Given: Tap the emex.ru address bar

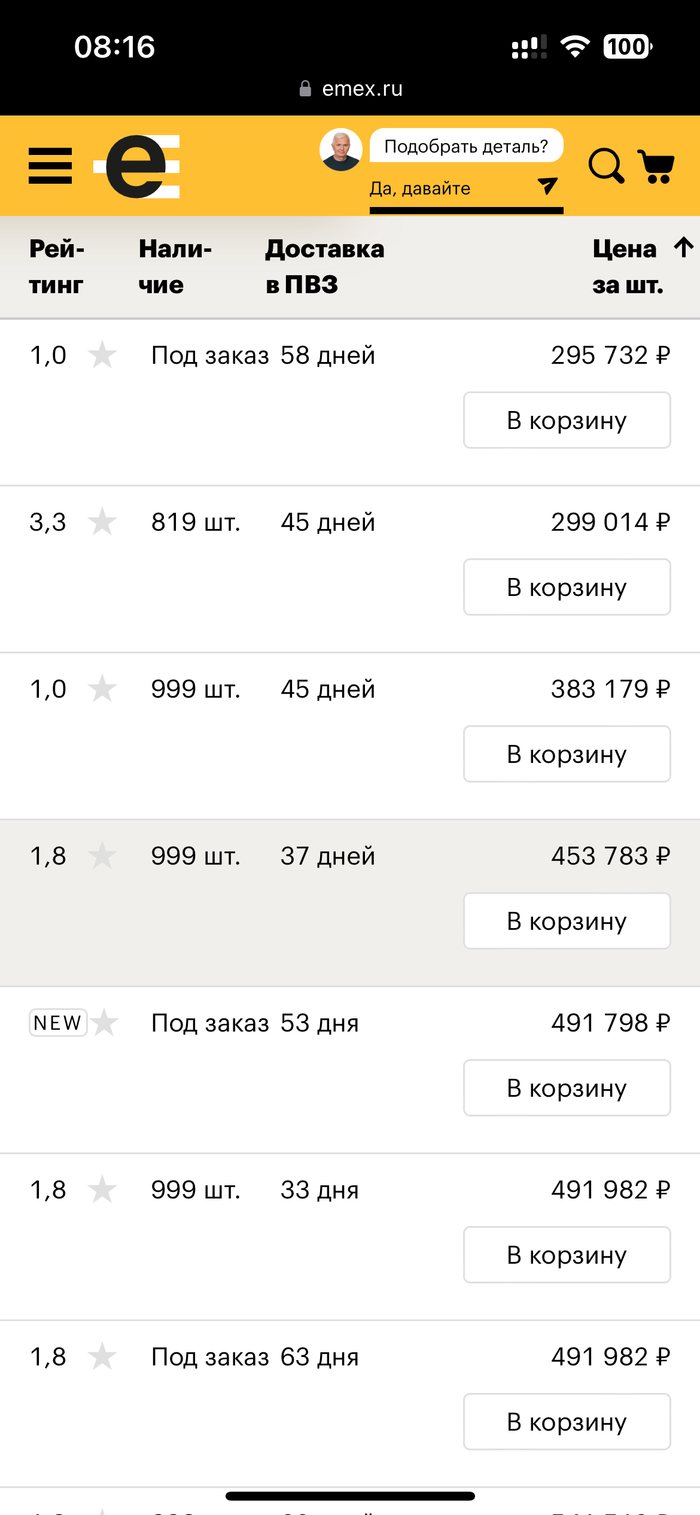Looking at the screenshot, I should click(350, 89).
